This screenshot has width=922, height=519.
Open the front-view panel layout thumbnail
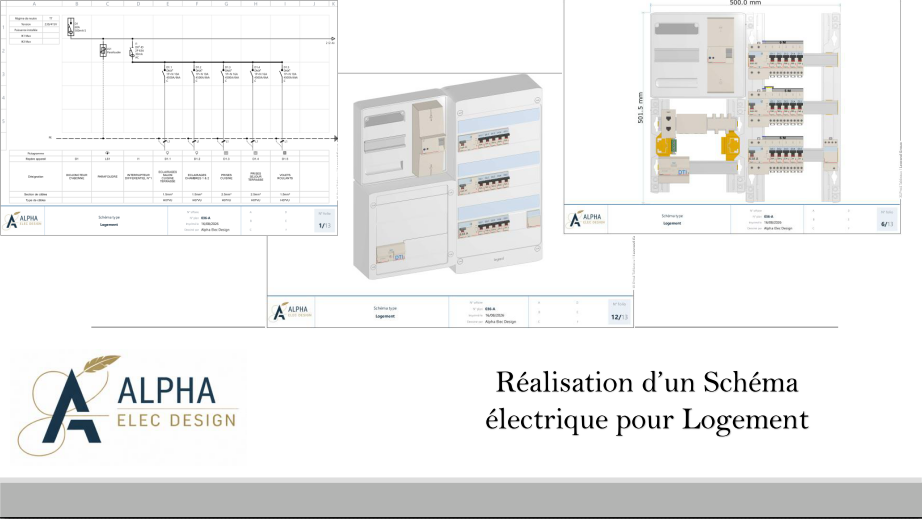point(732,116)
